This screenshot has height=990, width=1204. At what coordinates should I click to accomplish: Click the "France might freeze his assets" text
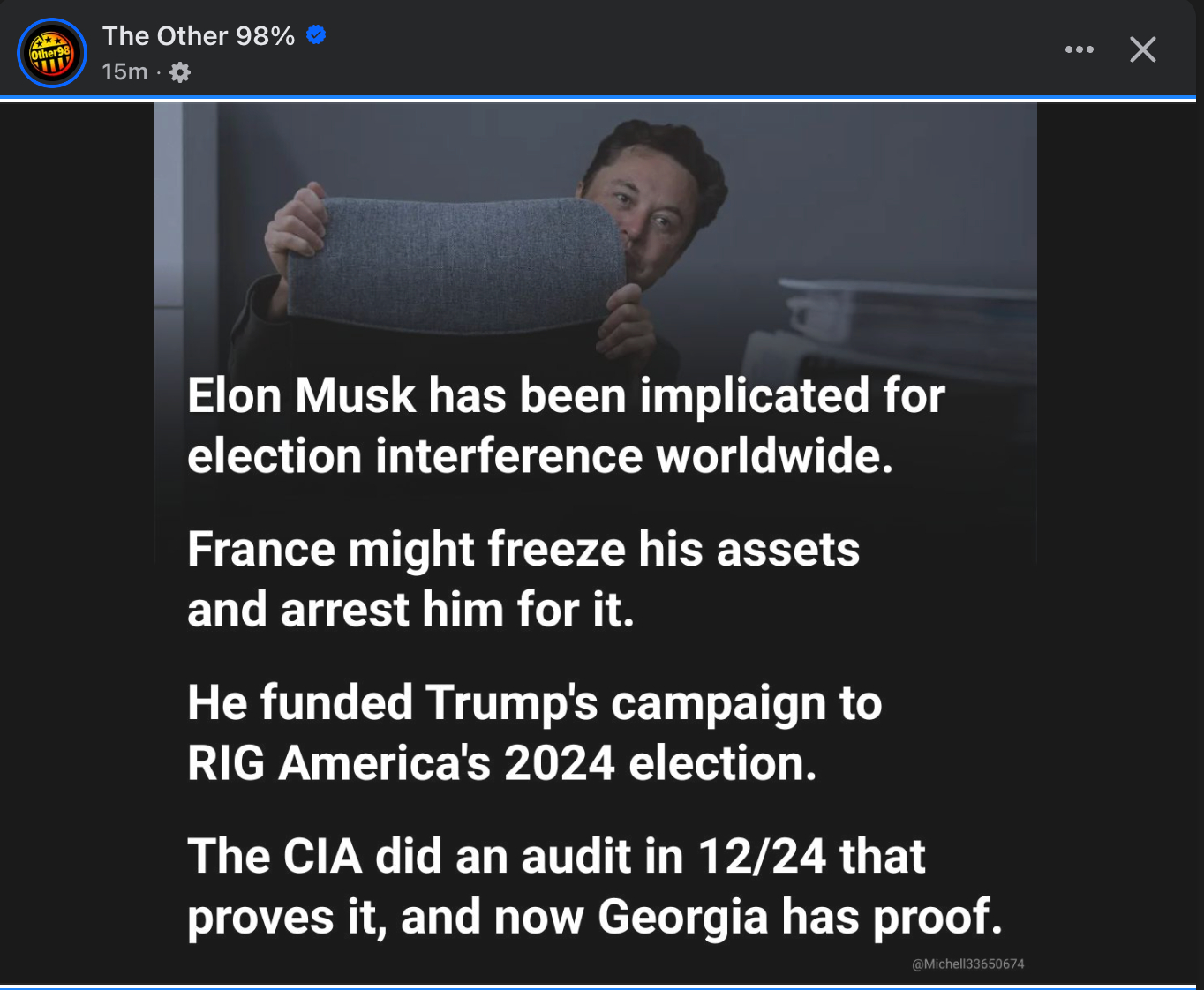(x=523, y=549)
